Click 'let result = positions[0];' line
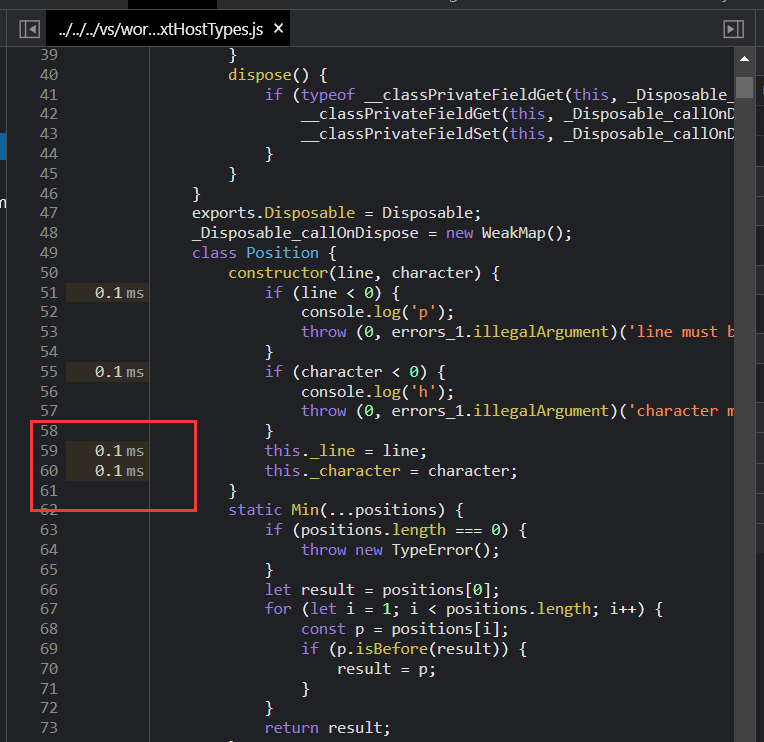This screenshot has height=742, width=764. [382, 590]
